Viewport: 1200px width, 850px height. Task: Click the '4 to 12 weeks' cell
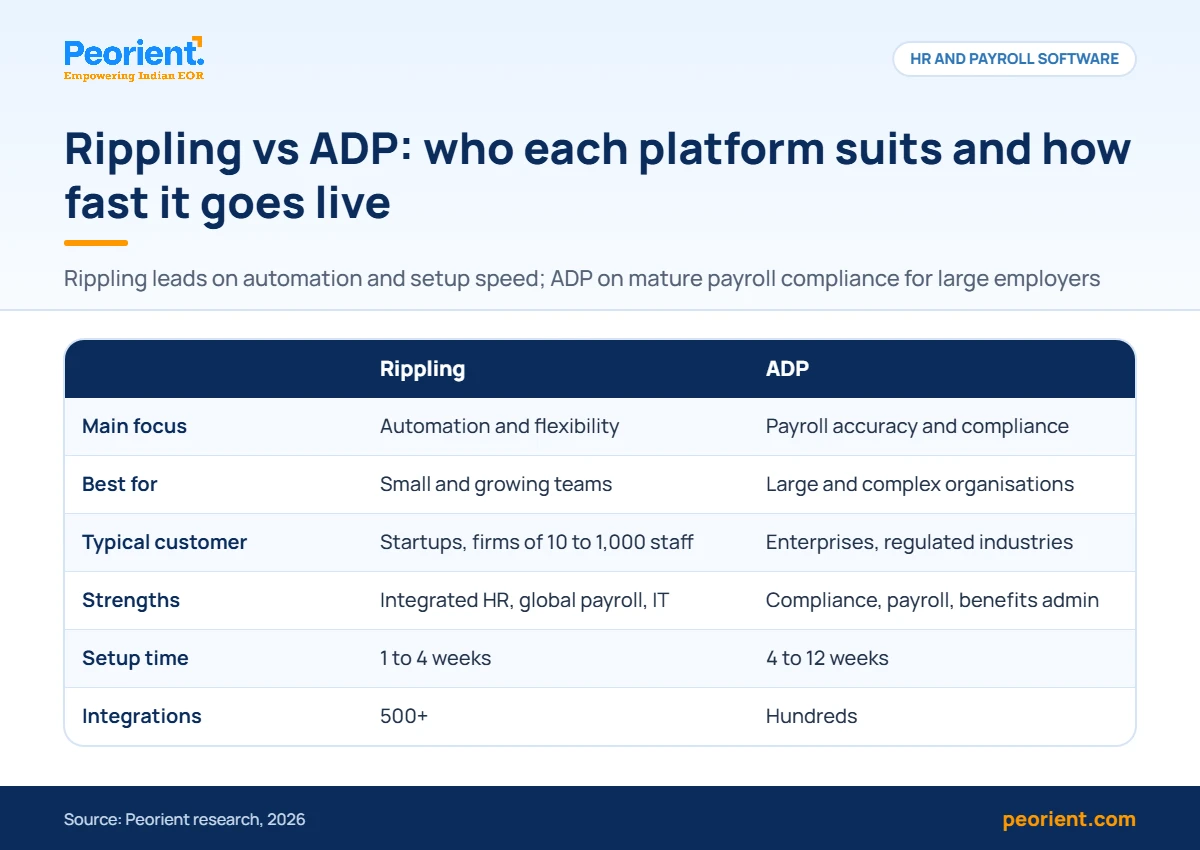[x=827, y=658]
